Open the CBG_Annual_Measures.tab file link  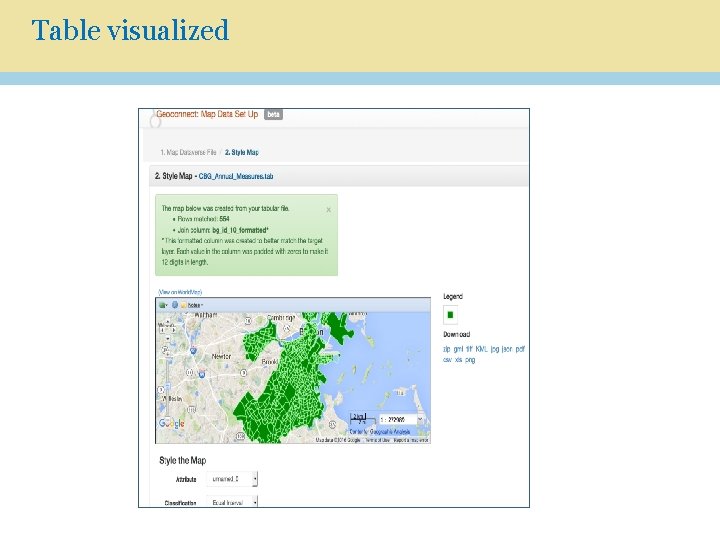point(236,176)
